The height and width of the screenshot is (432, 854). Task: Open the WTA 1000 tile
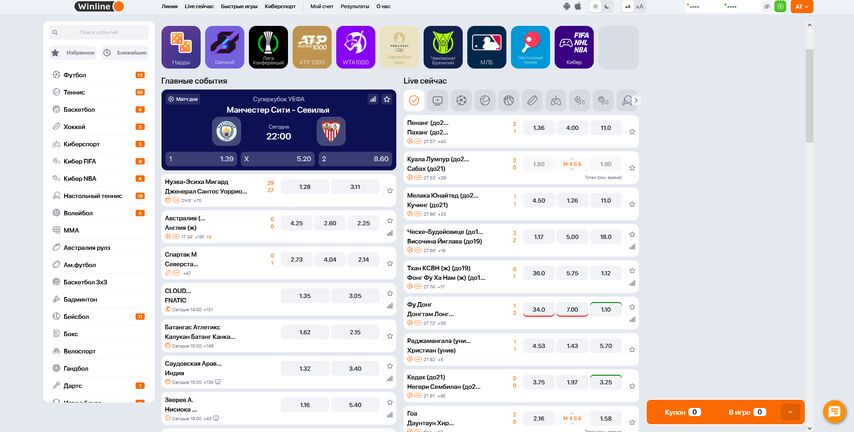(355, 47)
